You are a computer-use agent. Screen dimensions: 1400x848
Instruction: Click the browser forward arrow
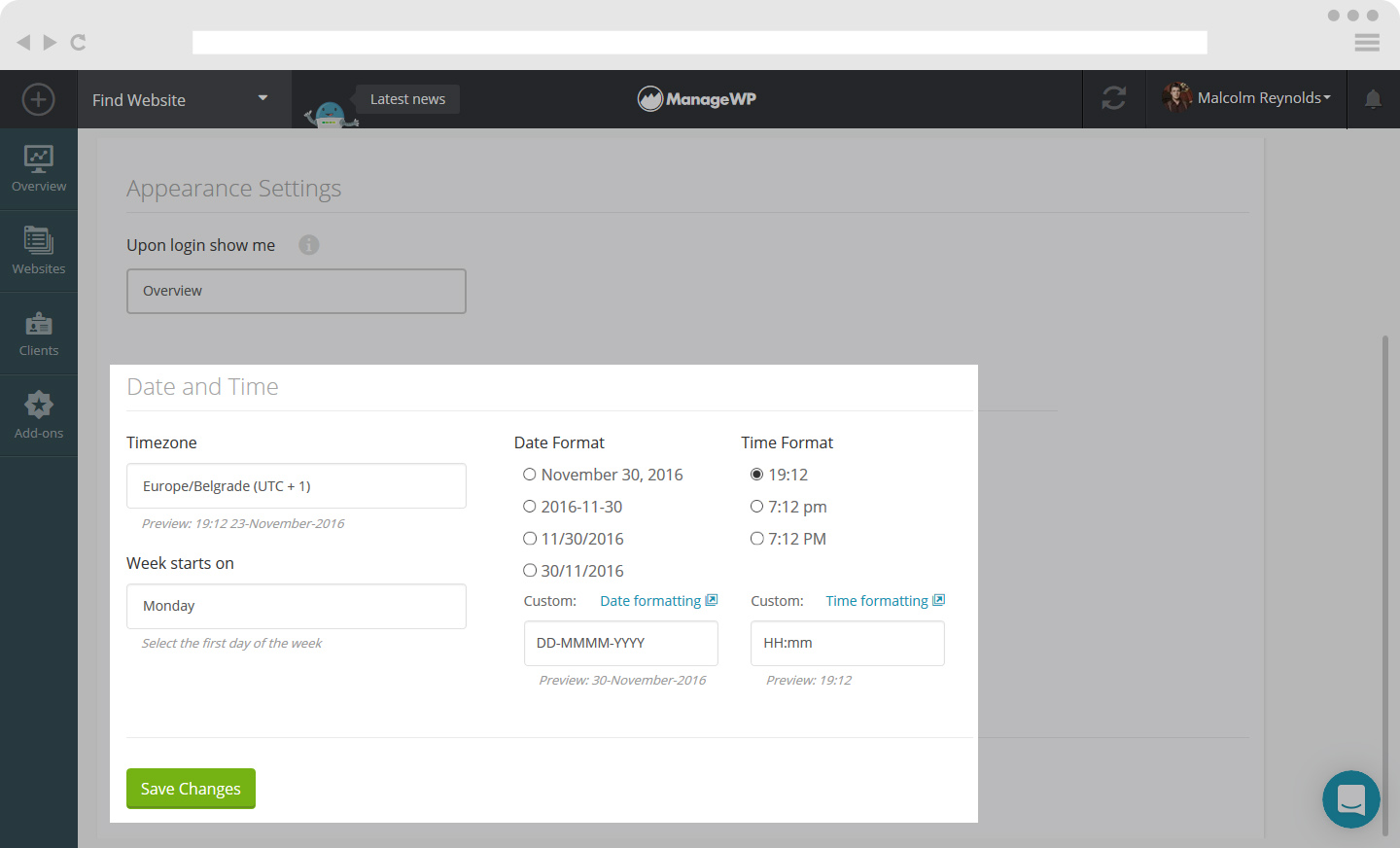pos(51,42)
